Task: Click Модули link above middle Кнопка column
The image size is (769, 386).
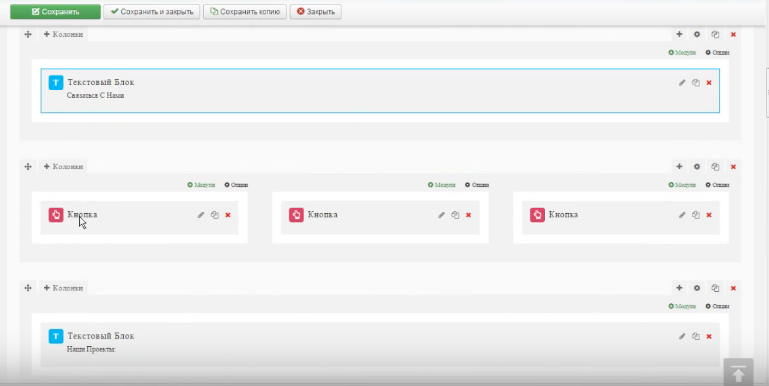Action: pyautogui.click(x=441, y=185)
